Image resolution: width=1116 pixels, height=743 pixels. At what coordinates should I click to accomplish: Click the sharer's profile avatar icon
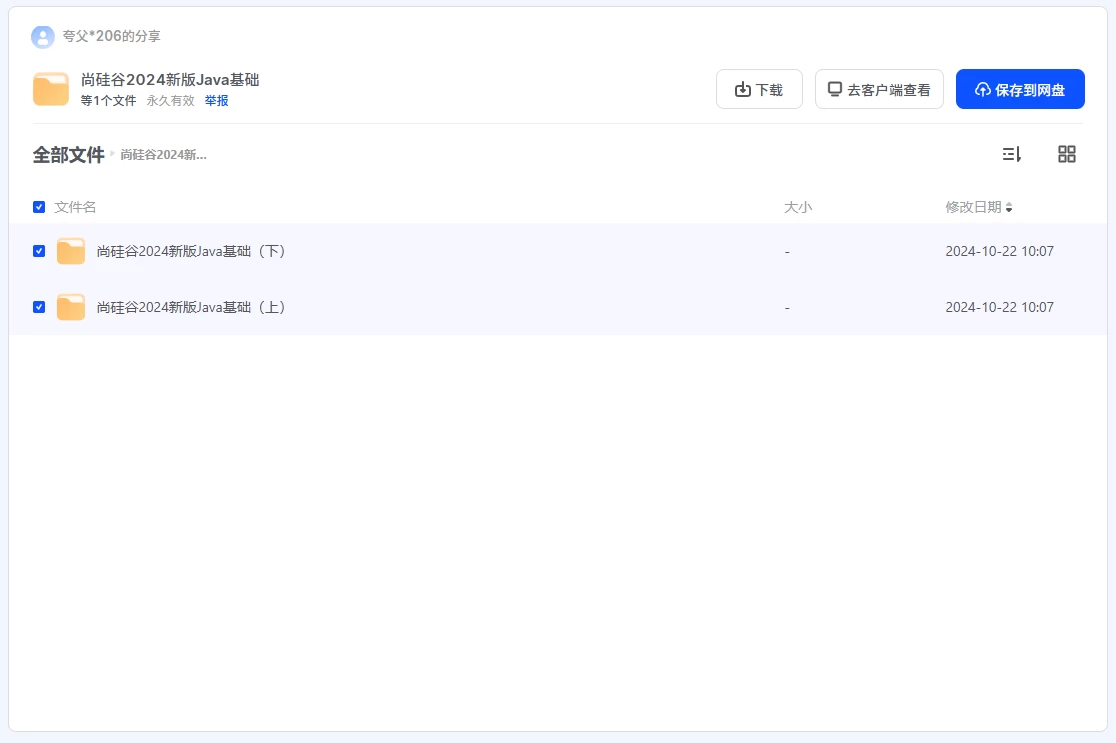pos(43,37)
